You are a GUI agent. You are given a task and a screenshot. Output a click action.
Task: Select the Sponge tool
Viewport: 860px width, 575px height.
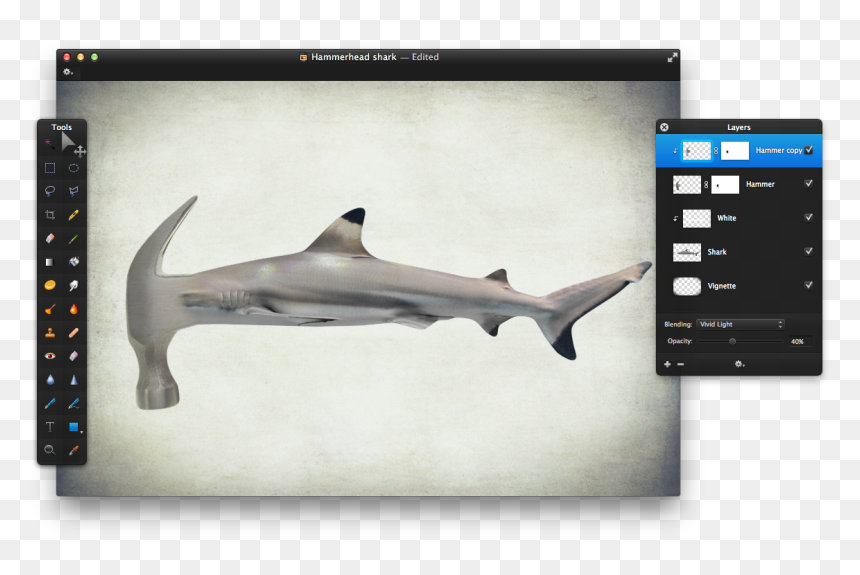(50, 285)
